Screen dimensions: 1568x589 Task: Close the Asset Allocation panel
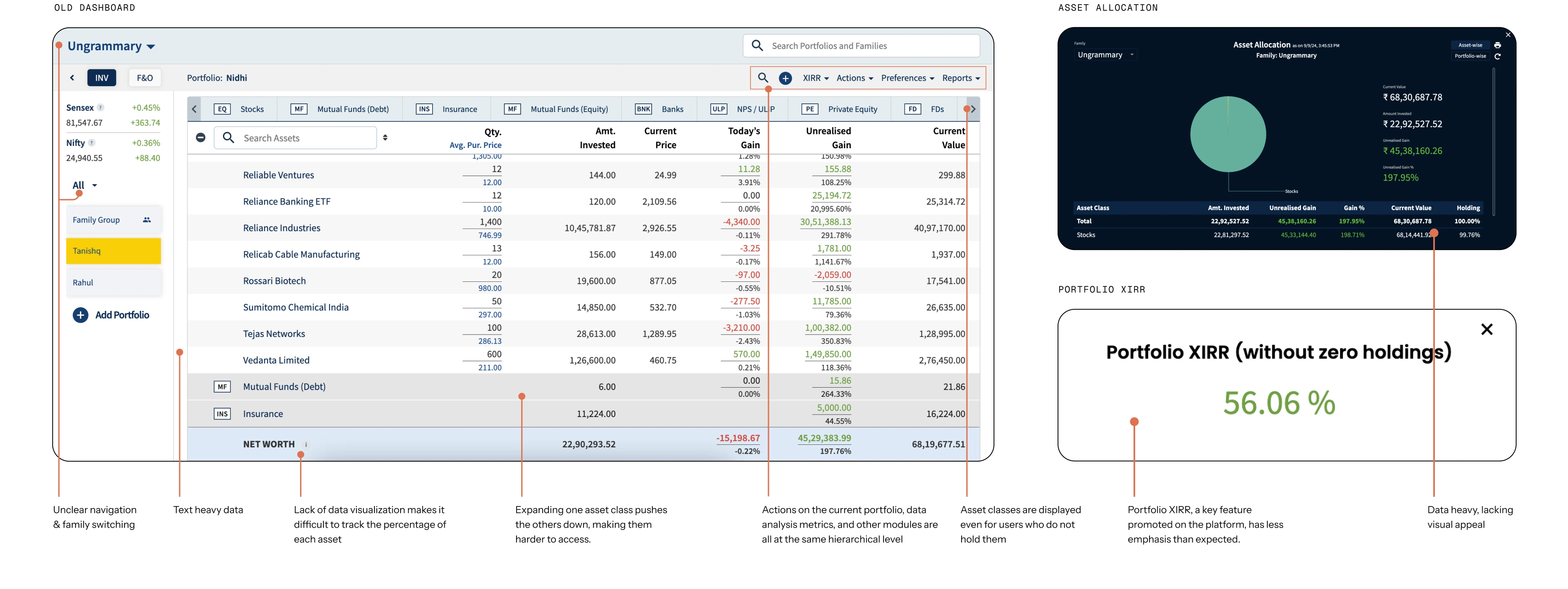1508,35
